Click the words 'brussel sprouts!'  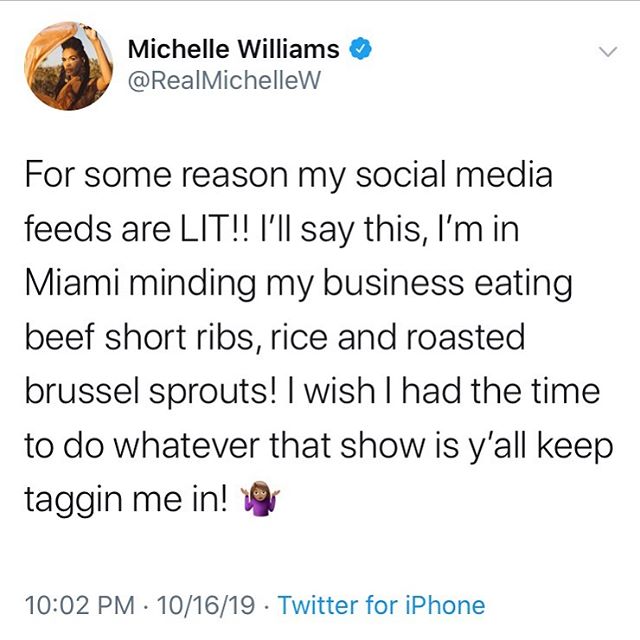152,392
